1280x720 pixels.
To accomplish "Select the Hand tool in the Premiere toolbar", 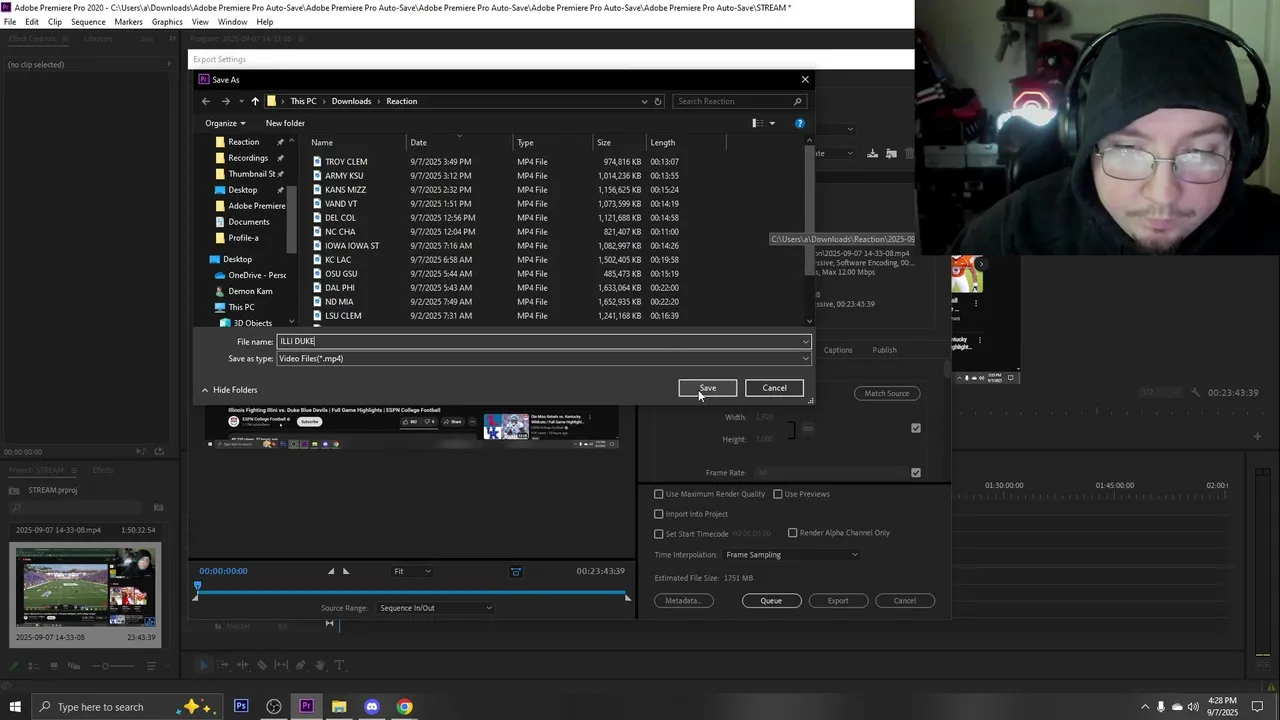I will [320, 665].
